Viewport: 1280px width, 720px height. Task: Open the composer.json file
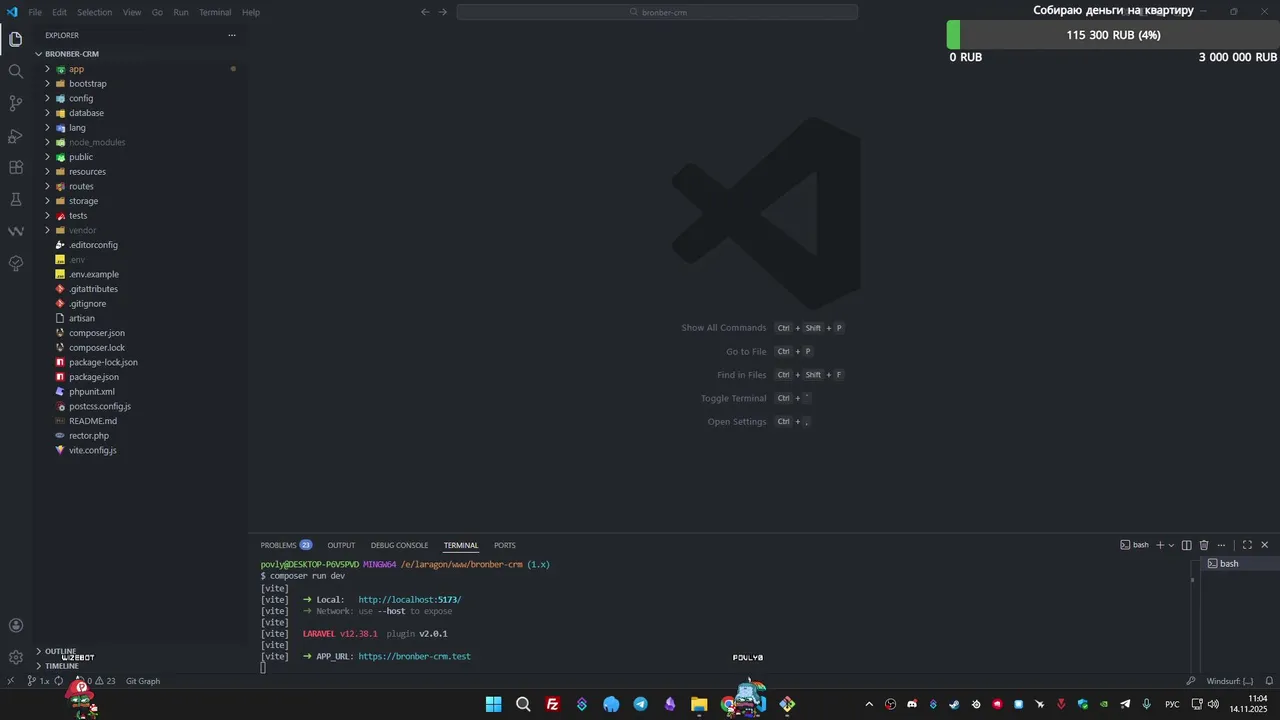coord(97,333)
